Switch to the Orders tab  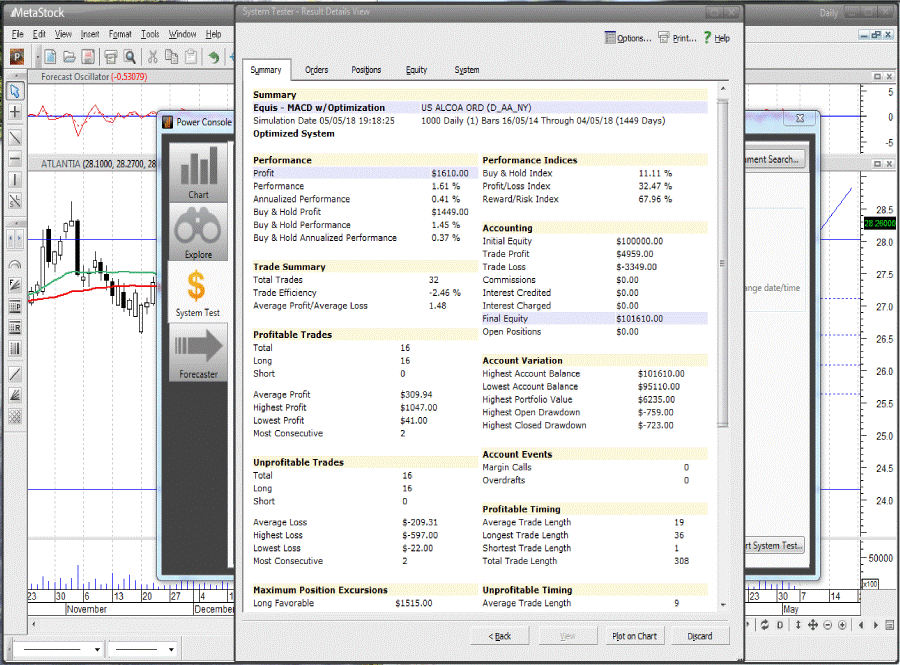point(316,70)
